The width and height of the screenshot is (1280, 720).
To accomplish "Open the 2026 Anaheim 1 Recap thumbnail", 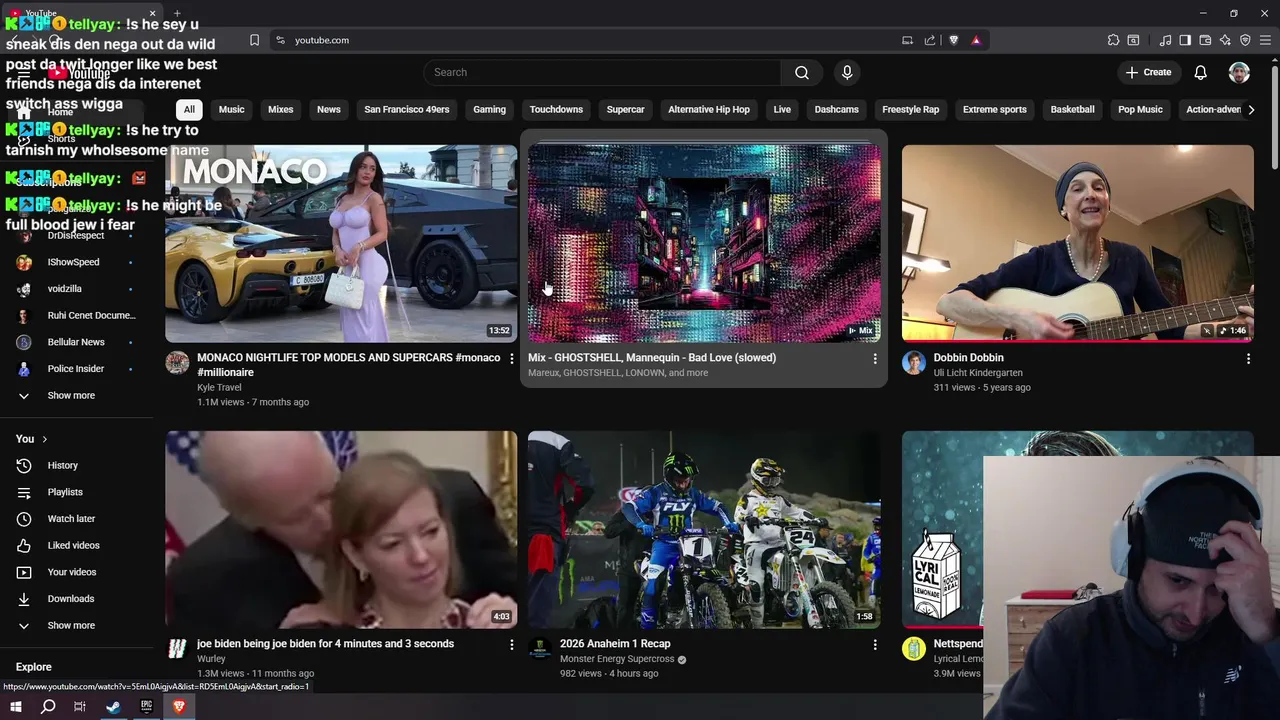I will tap(704, 530).
